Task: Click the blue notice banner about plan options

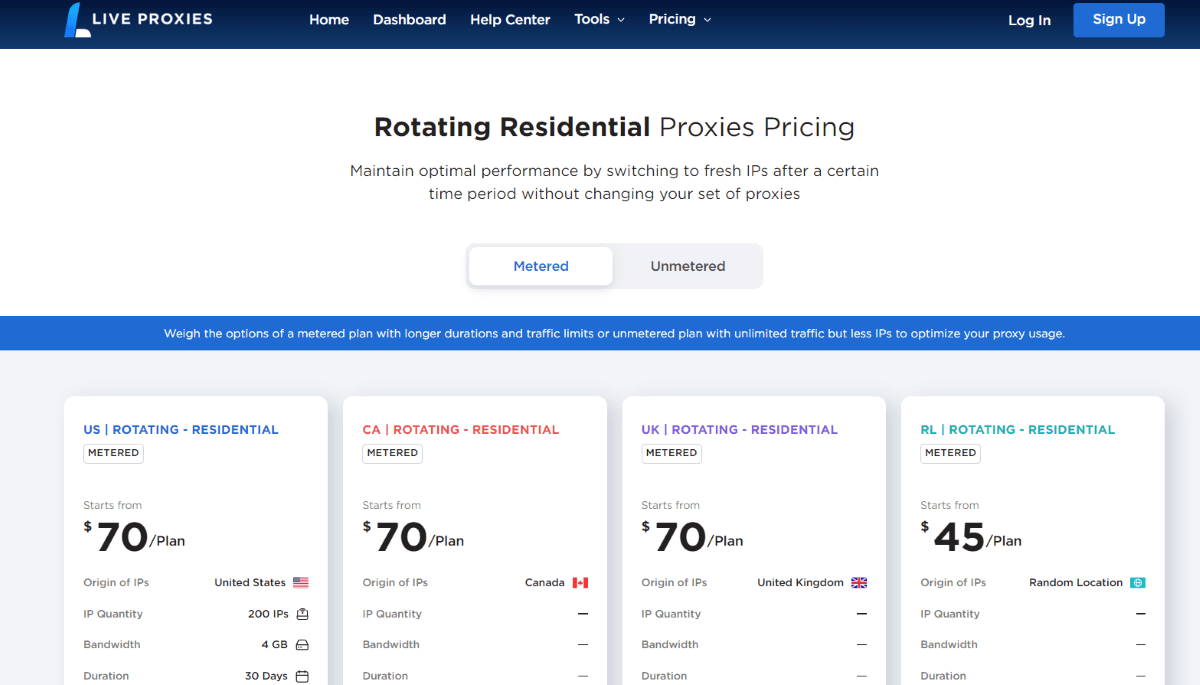Action: [x=600, y=333]
